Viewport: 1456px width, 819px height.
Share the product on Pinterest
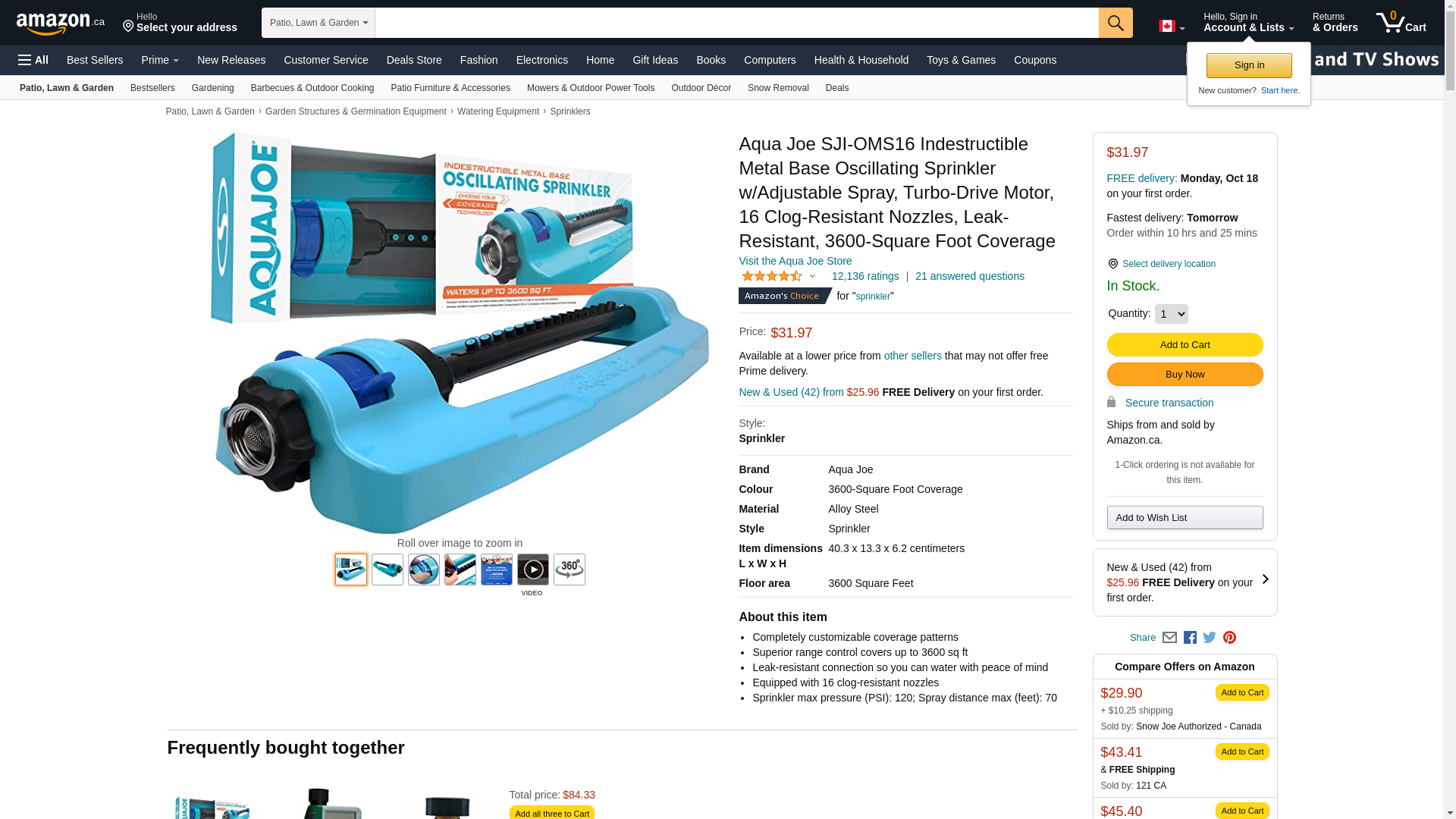point(1229,638)
